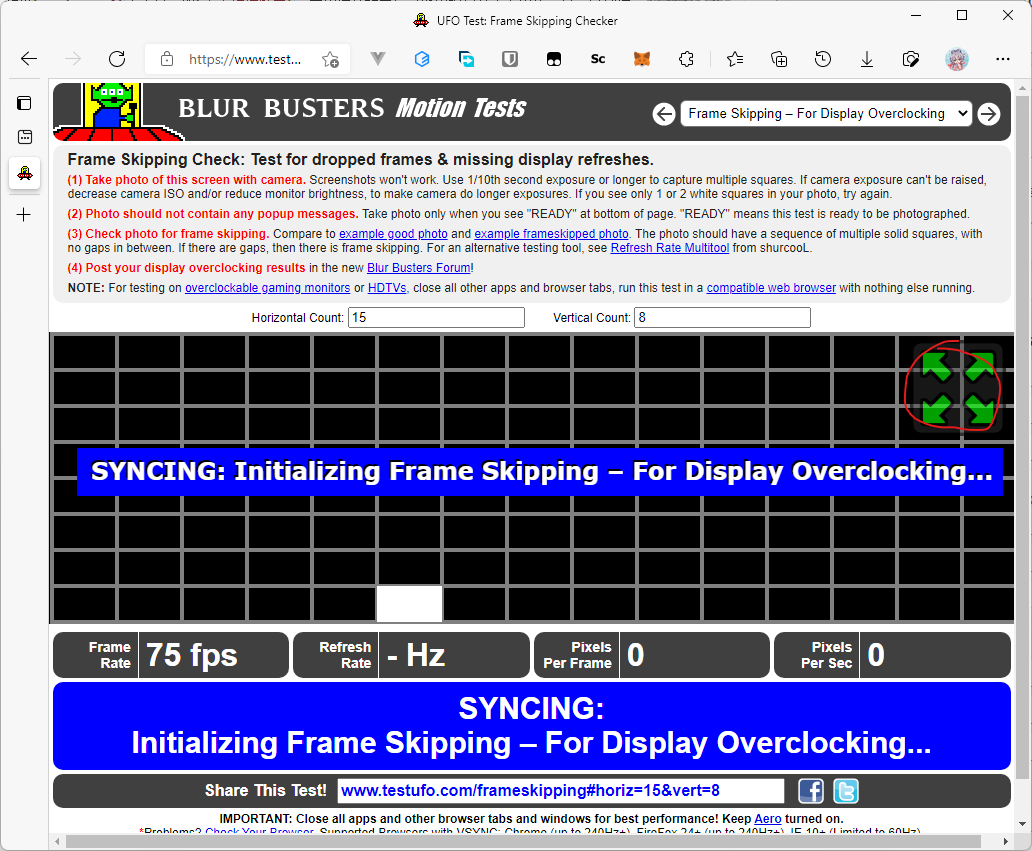Viewport: 1032px width, 851px height.
Task: Click the previous test left arrow button
Action: pos(664,114)
